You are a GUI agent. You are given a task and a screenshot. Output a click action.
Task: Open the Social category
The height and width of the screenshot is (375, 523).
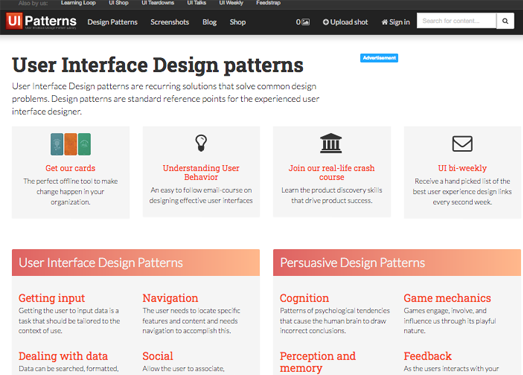click(158, 356)
